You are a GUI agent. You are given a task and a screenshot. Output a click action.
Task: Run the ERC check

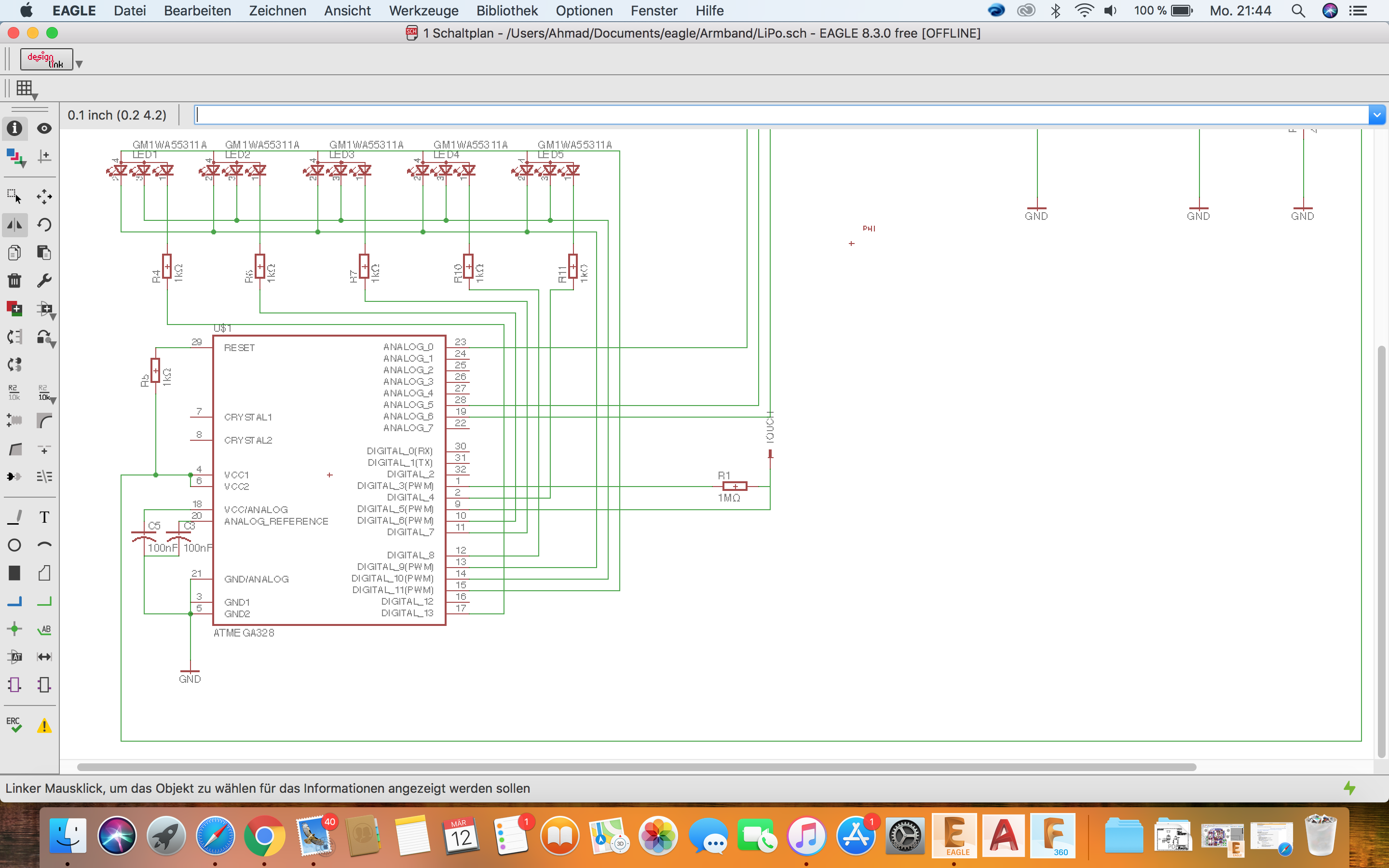click(14, 725)
